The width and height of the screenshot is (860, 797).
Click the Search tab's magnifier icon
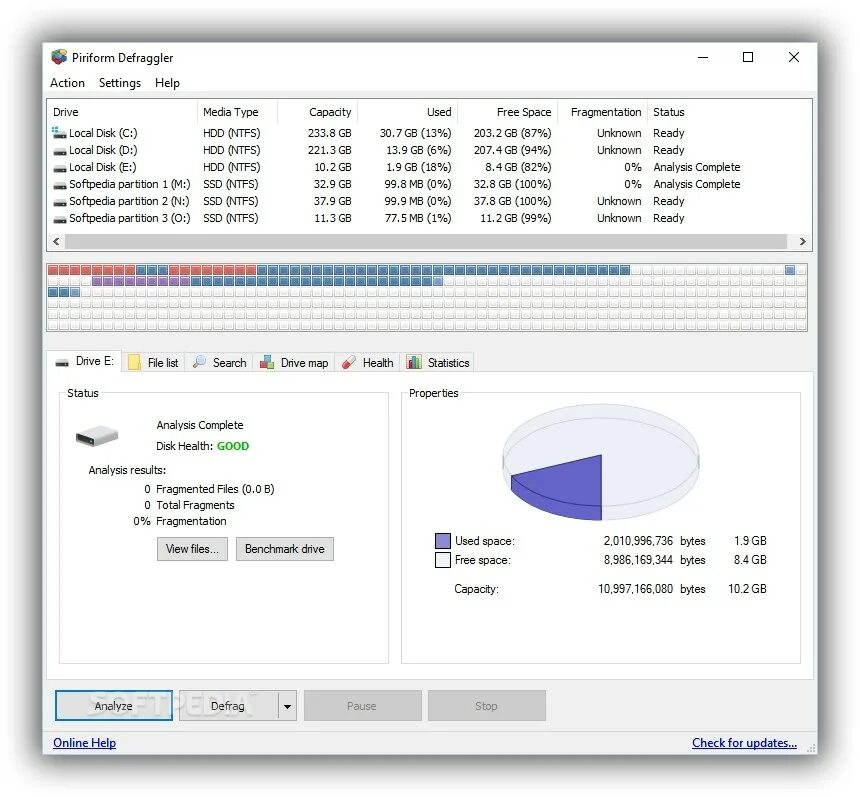click(x=200, y=362)
